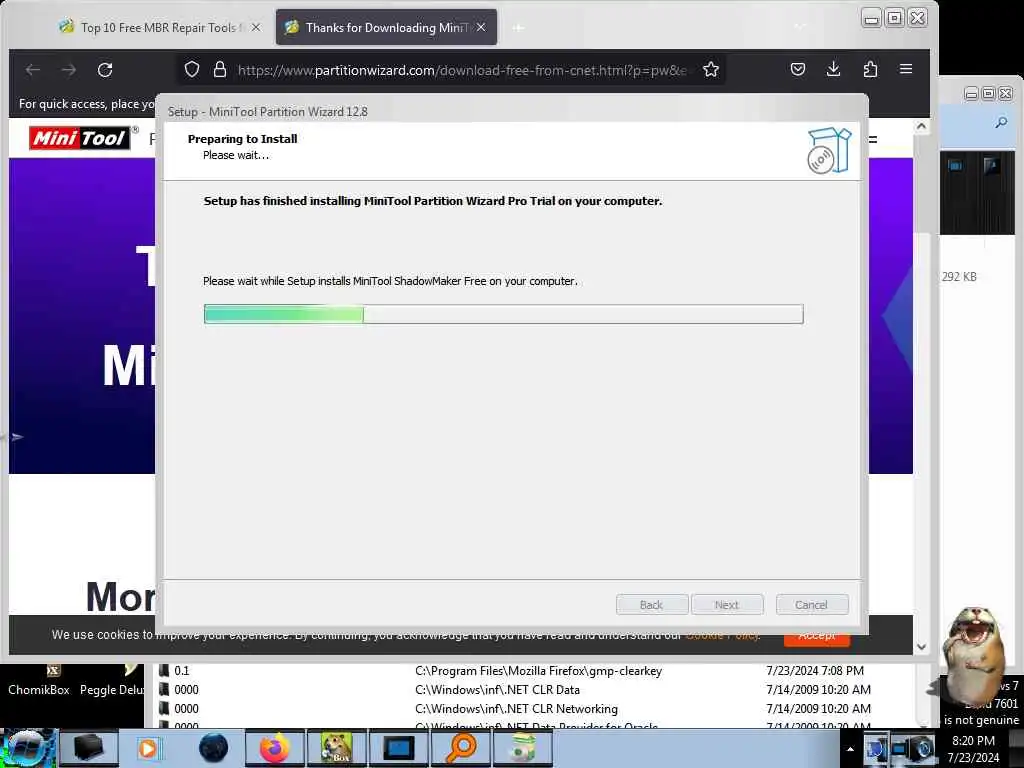
Task: Click the hamster mascot desktop gadget
Action: (972, 655)
